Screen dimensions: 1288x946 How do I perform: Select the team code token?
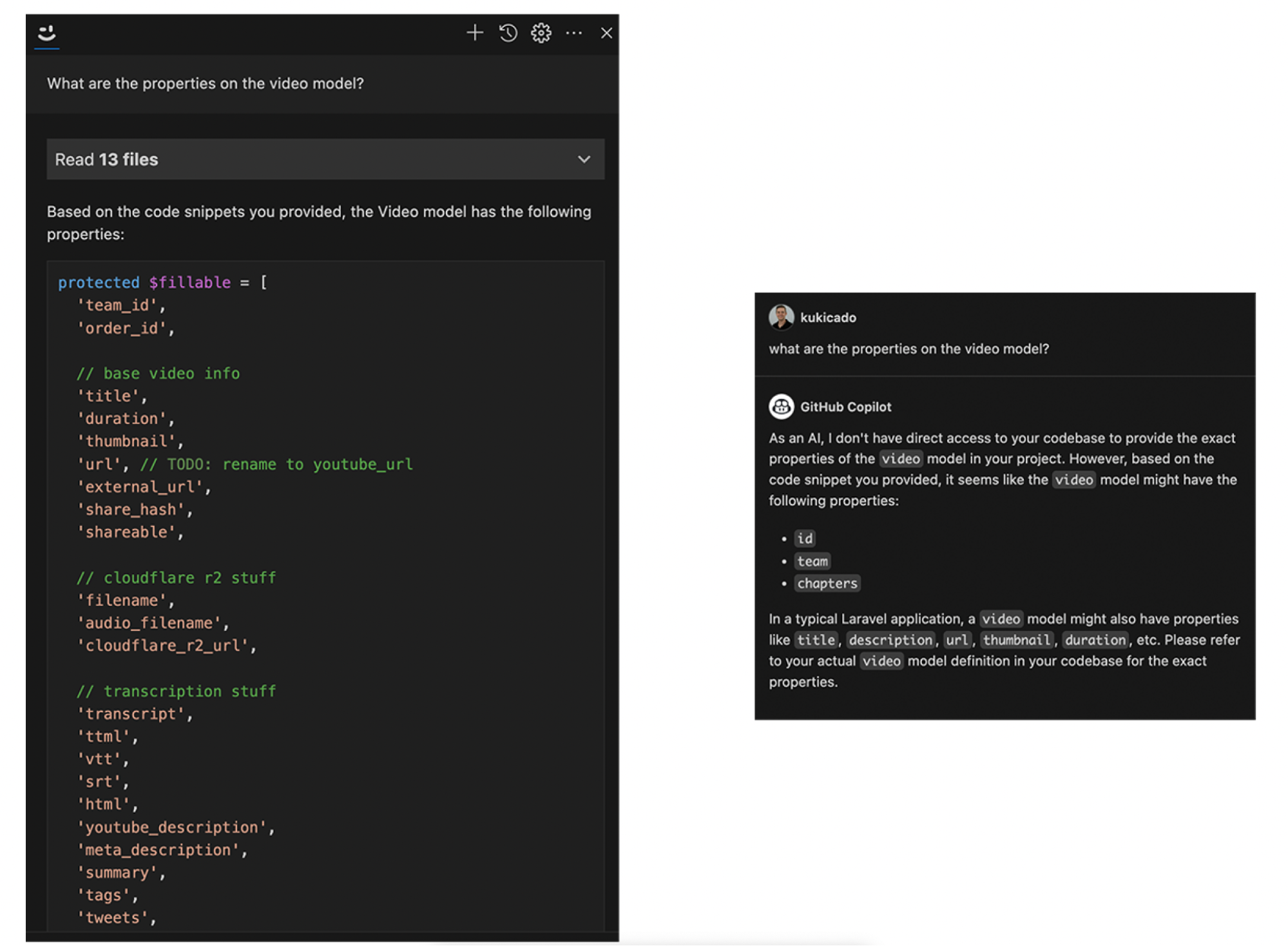(x=813, y=561)
